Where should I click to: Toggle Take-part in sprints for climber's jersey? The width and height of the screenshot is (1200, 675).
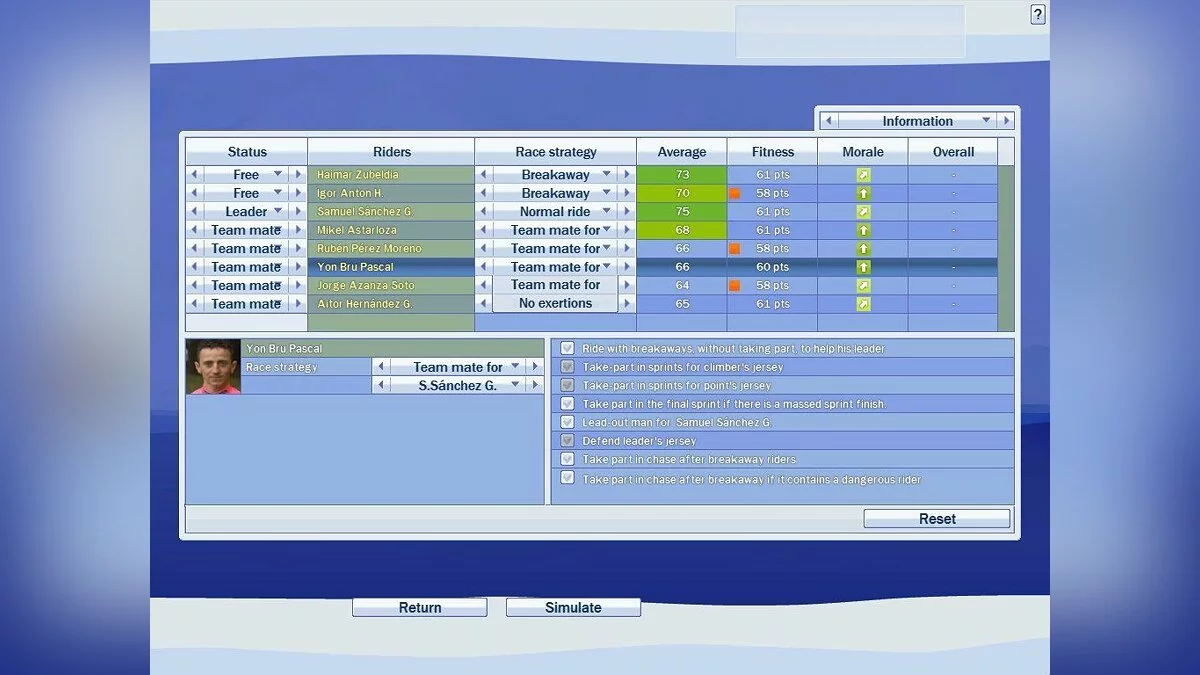567,367
